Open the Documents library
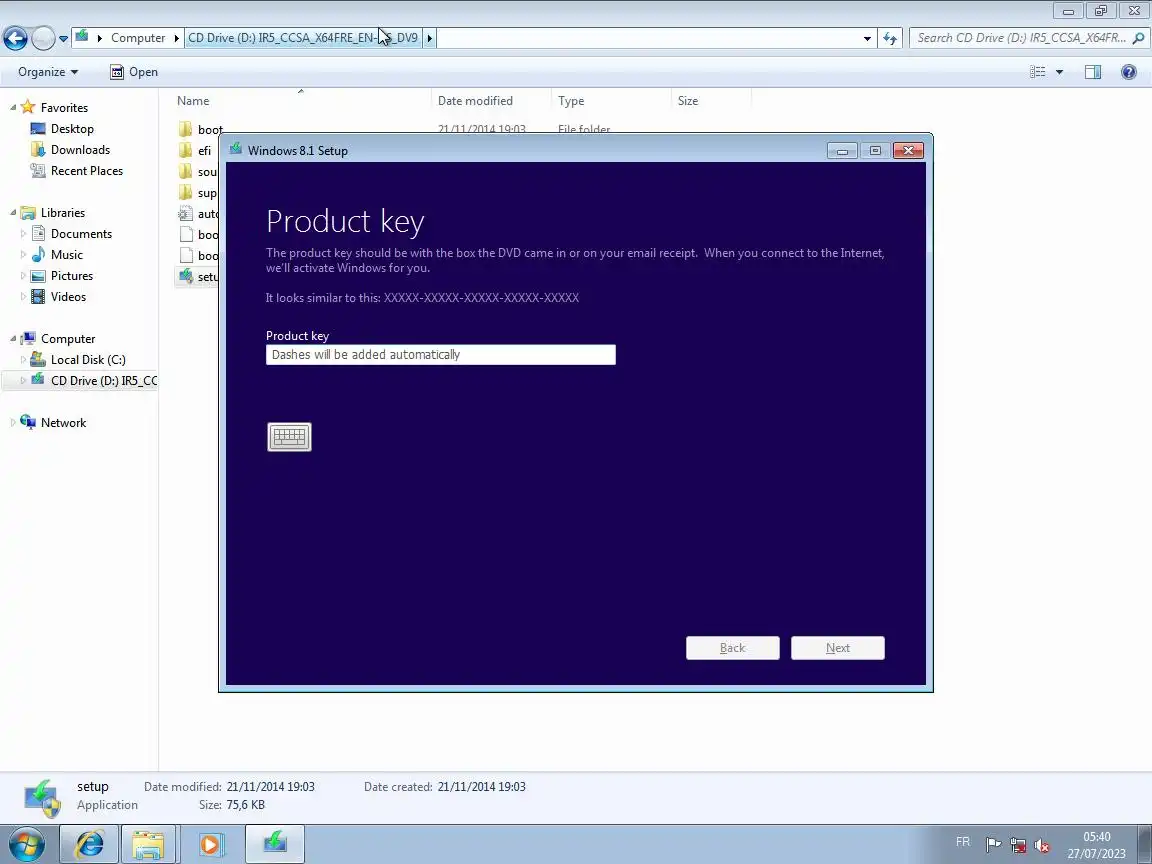The height and width of the screenshot is (864, 1152). 81,234
